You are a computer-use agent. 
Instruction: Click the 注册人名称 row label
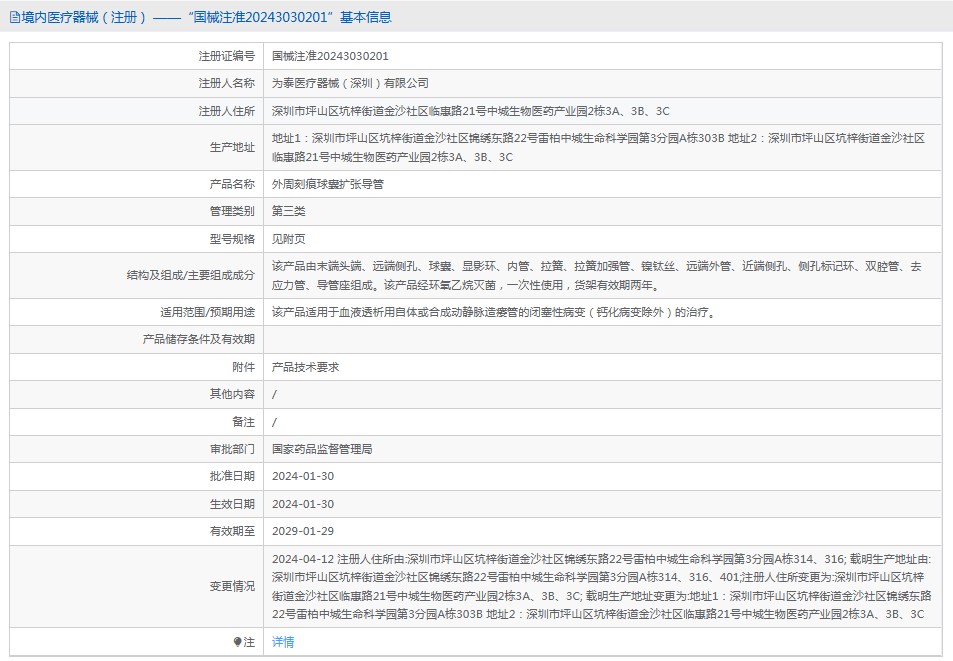pyautogui.click(x=227, y=83)
